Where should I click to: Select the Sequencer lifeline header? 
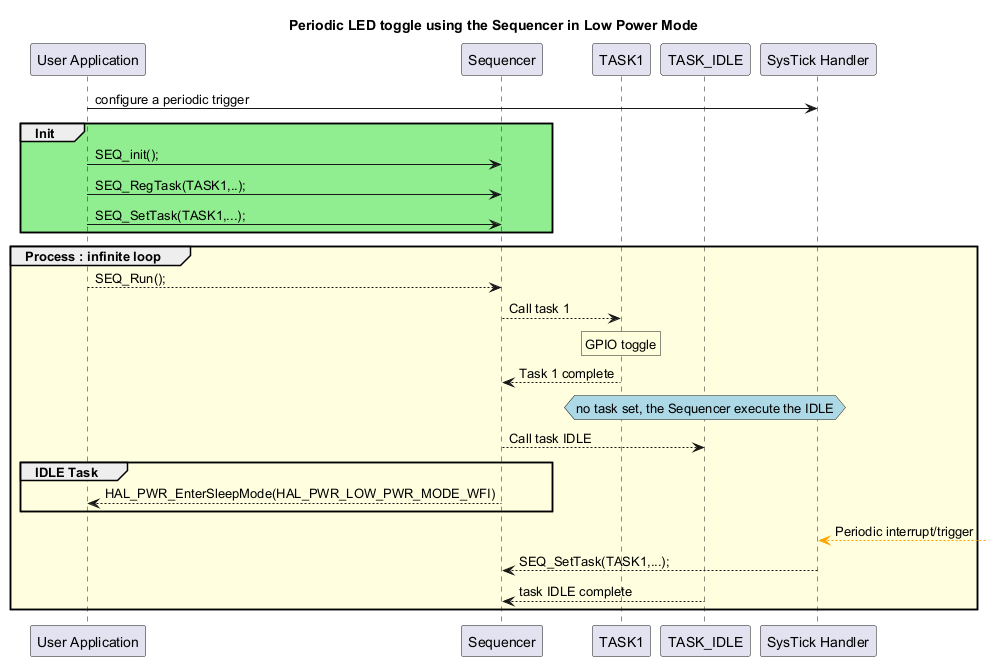tap(501, 59)
